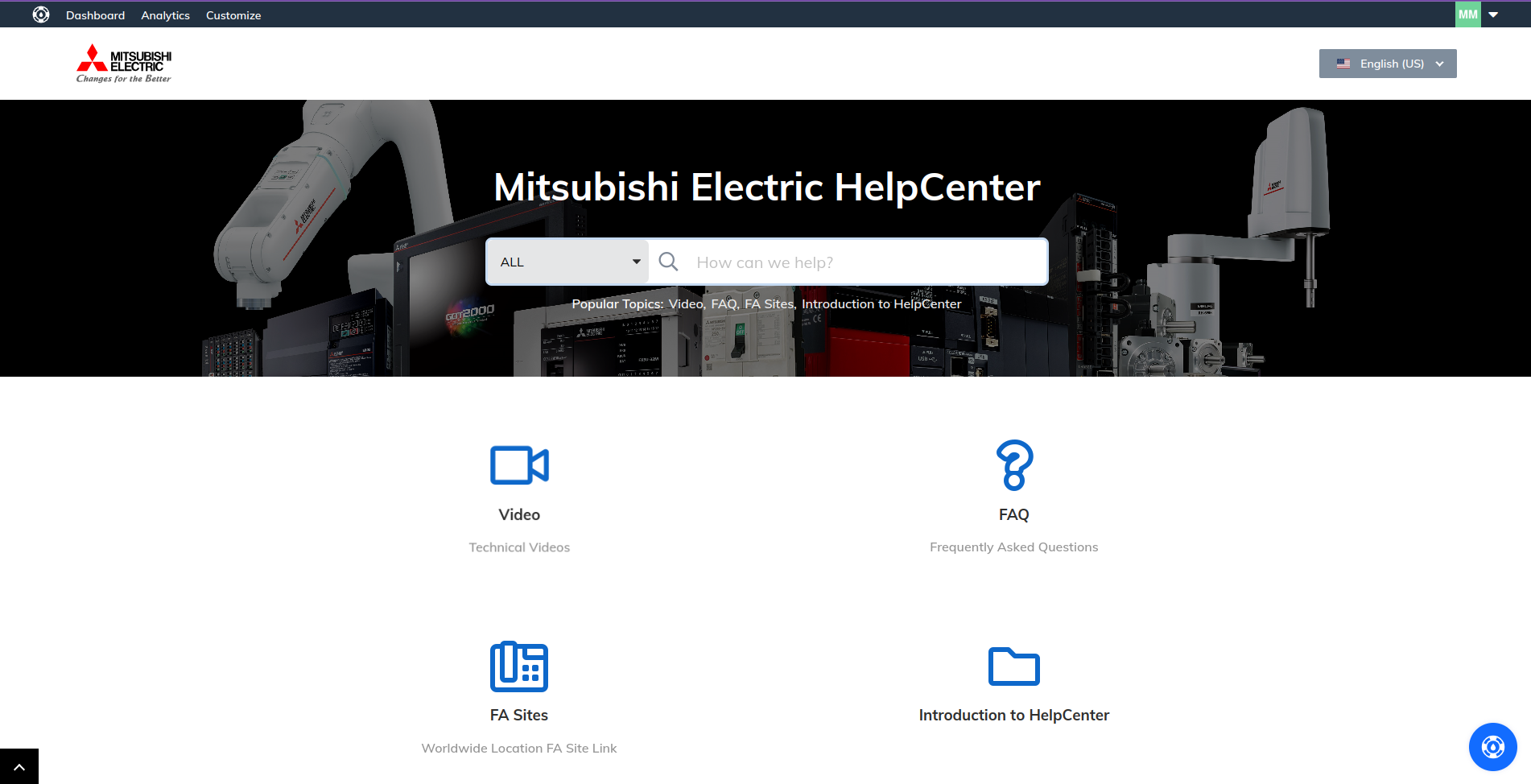This screenshot has width=1531, height=784.
Task: Click the MM user avatar
Action: click(1467, 14)
